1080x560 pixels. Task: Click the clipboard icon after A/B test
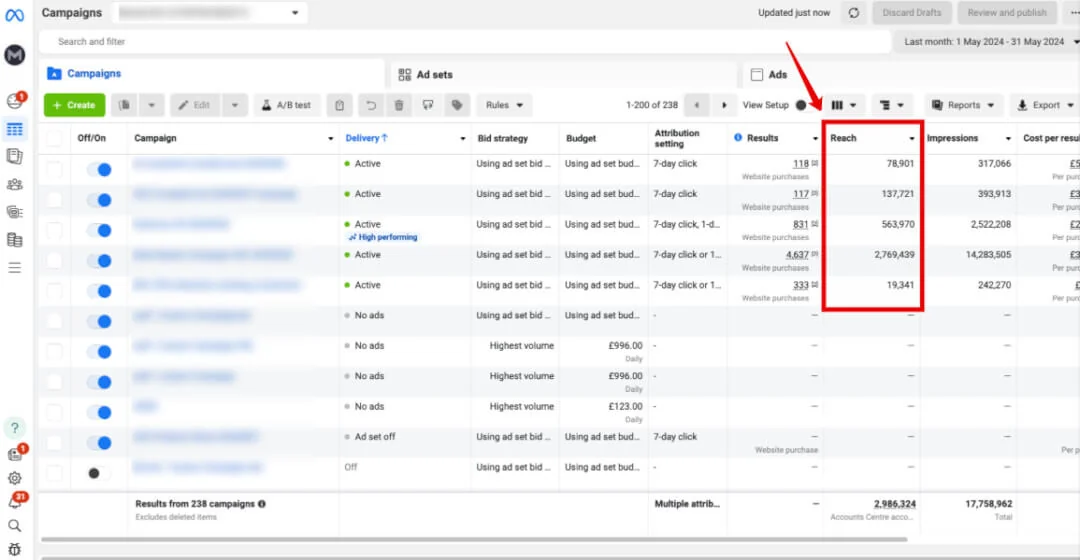pos(340,105)
